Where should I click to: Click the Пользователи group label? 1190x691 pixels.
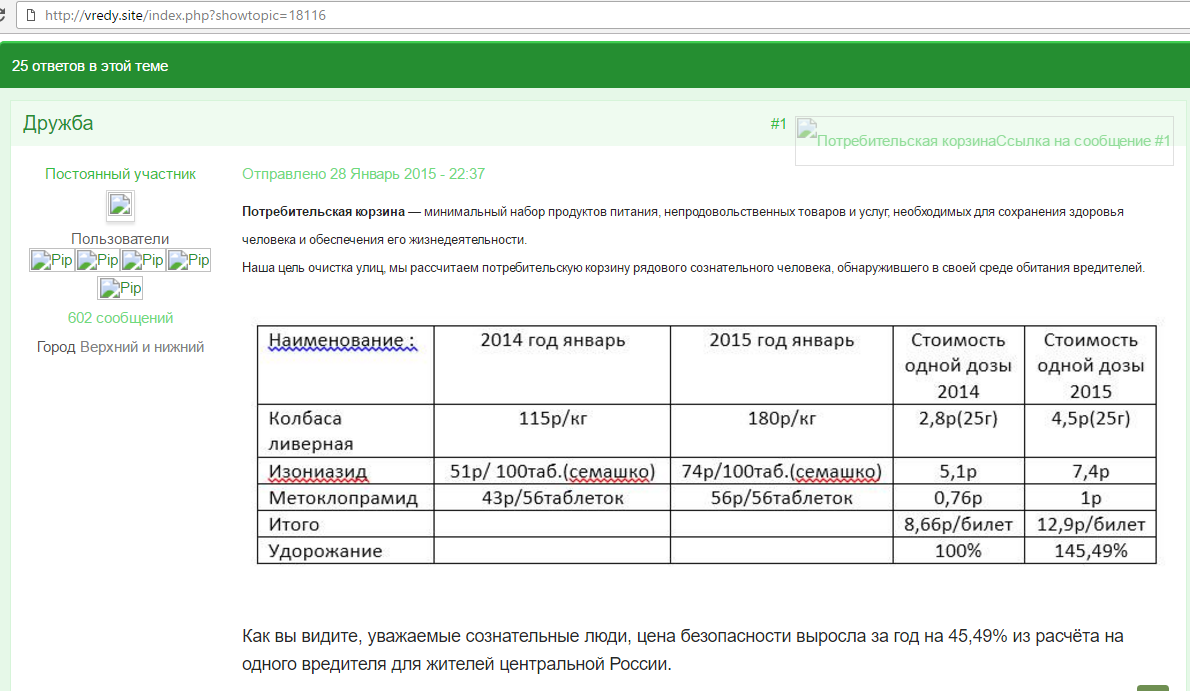[x=120, y=238]
